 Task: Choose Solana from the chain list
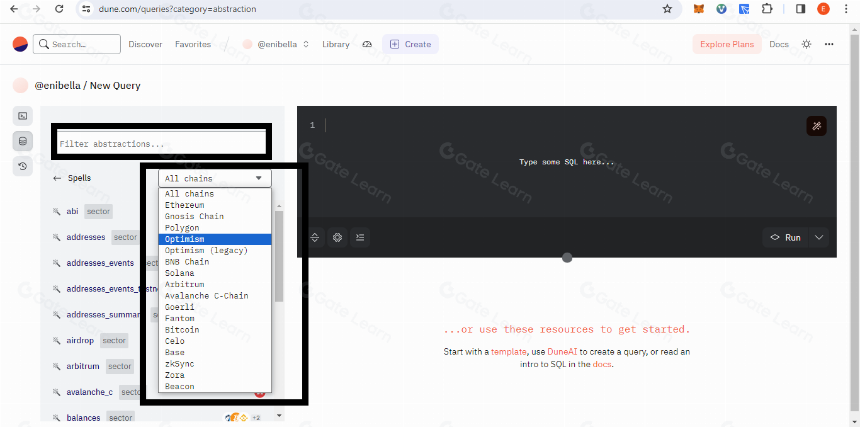(214, 273)
